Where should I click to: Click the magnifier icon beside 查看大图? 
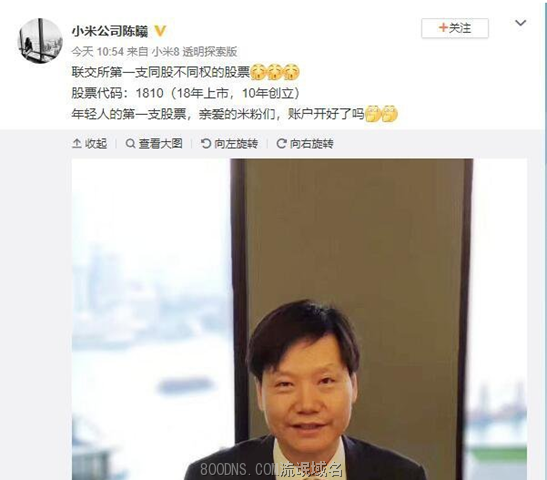130,143
